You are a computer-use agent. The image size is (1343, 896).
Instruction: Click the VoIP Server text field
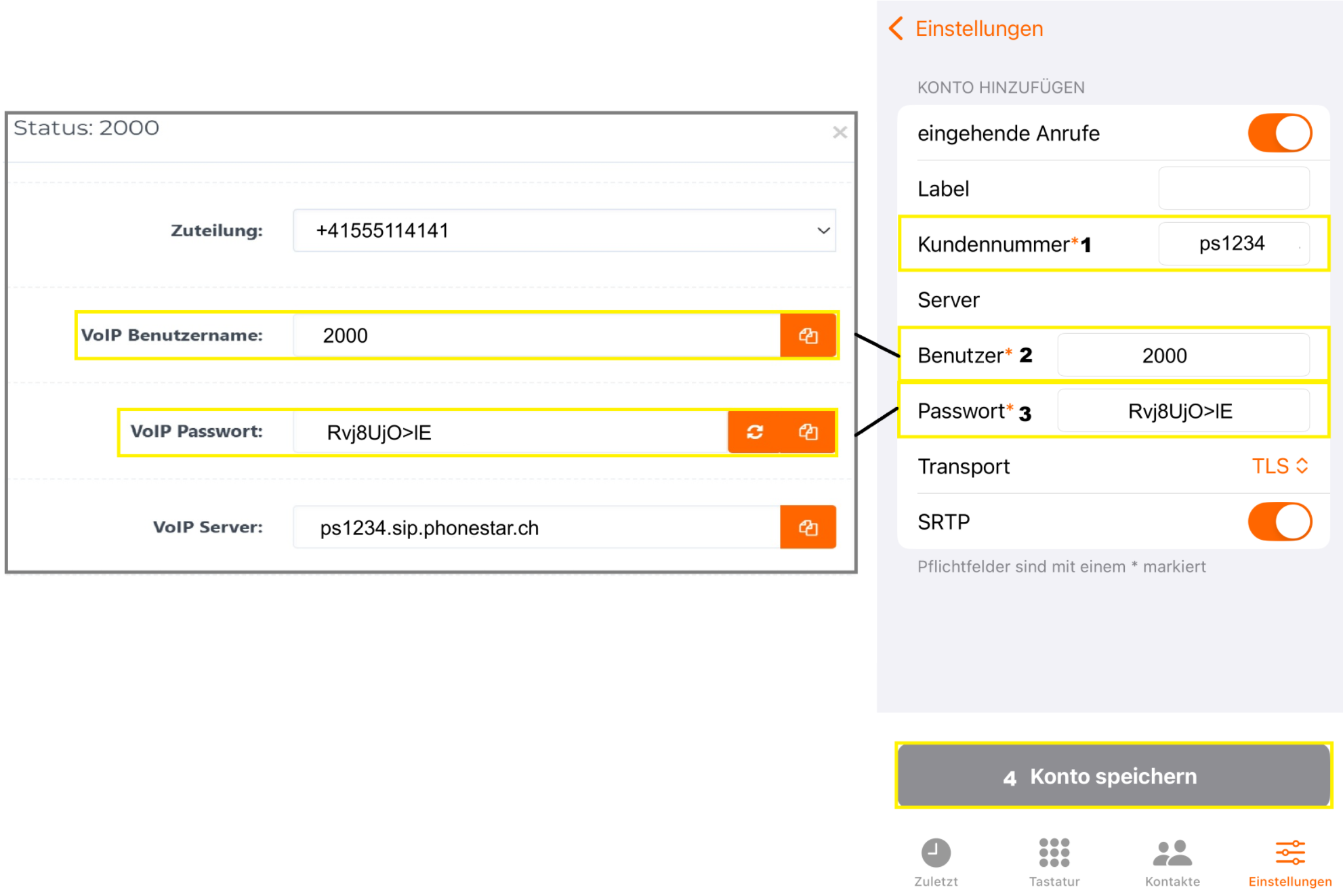(535, 528)
